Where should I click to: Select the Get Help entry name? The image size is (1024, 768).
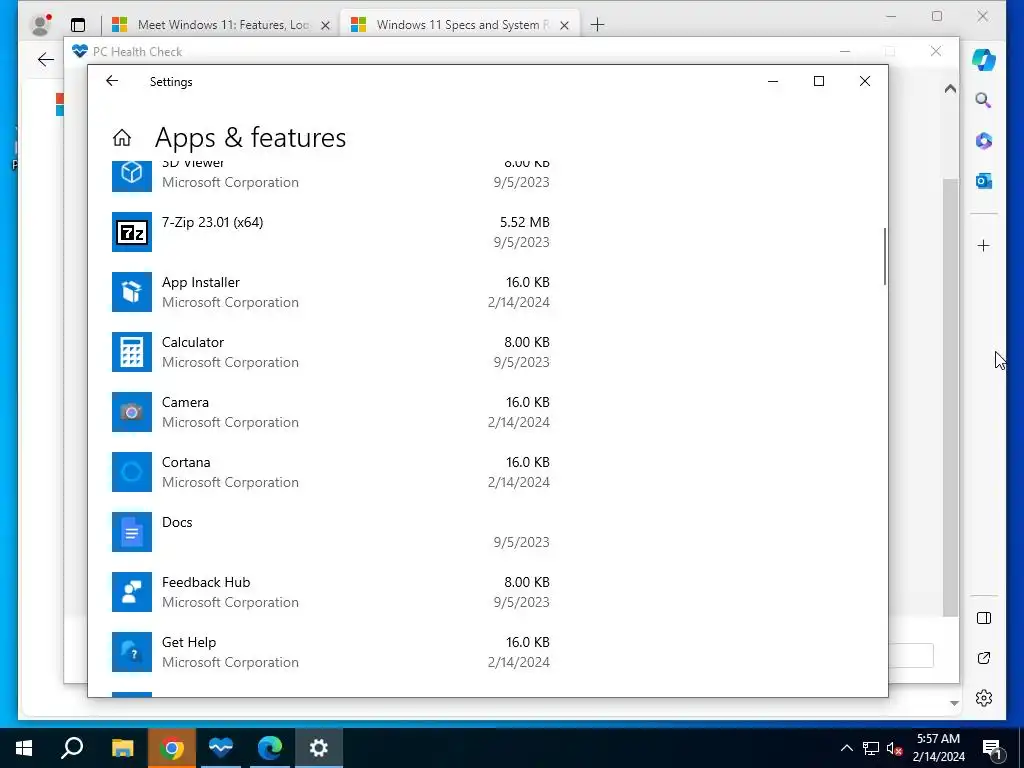189,643
